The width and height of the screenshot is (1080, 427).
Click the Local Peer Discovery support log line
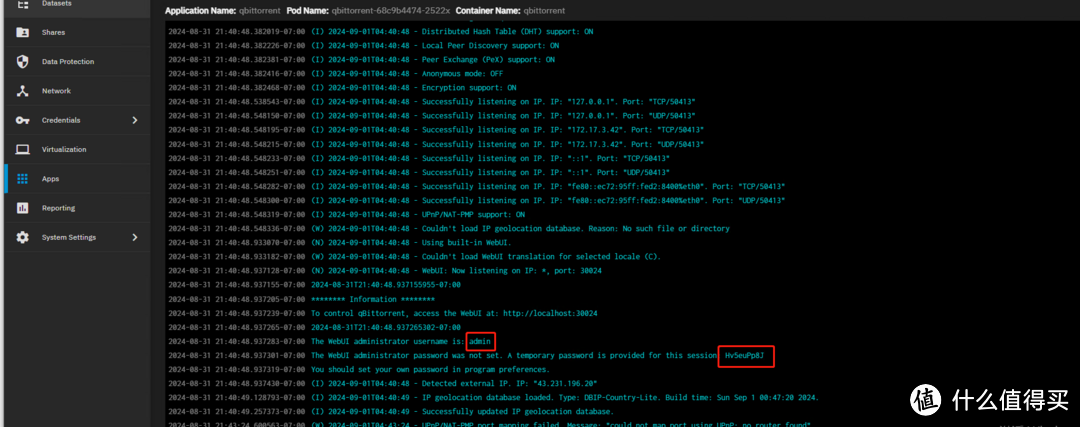363,45
